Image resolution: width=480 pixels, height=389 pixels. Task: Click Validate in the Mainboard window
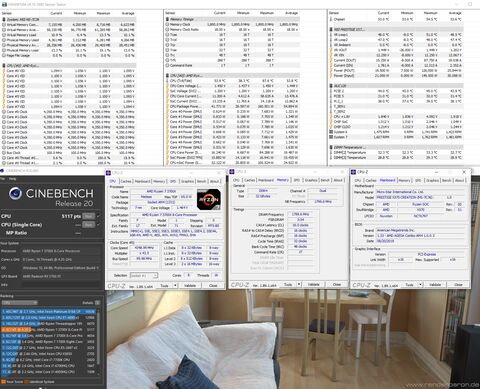coord(435,285)
